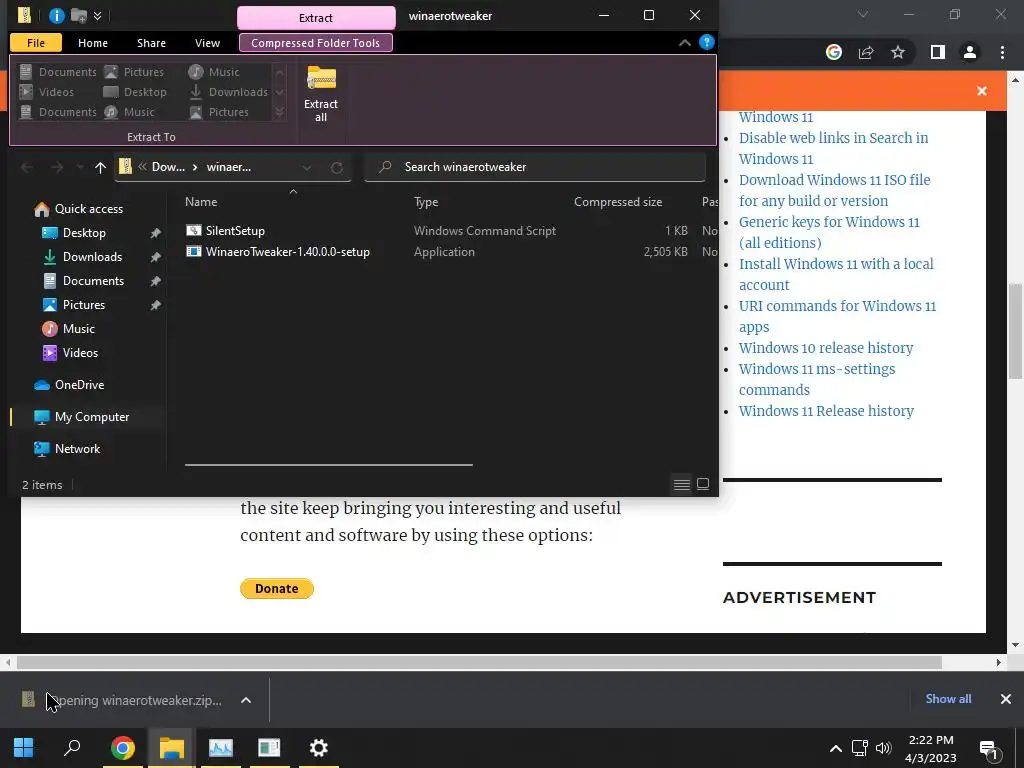Open the File ribbon tab
Viewport: 1024px width, 768px height.
pyautogui.click(x=36, y=43)
